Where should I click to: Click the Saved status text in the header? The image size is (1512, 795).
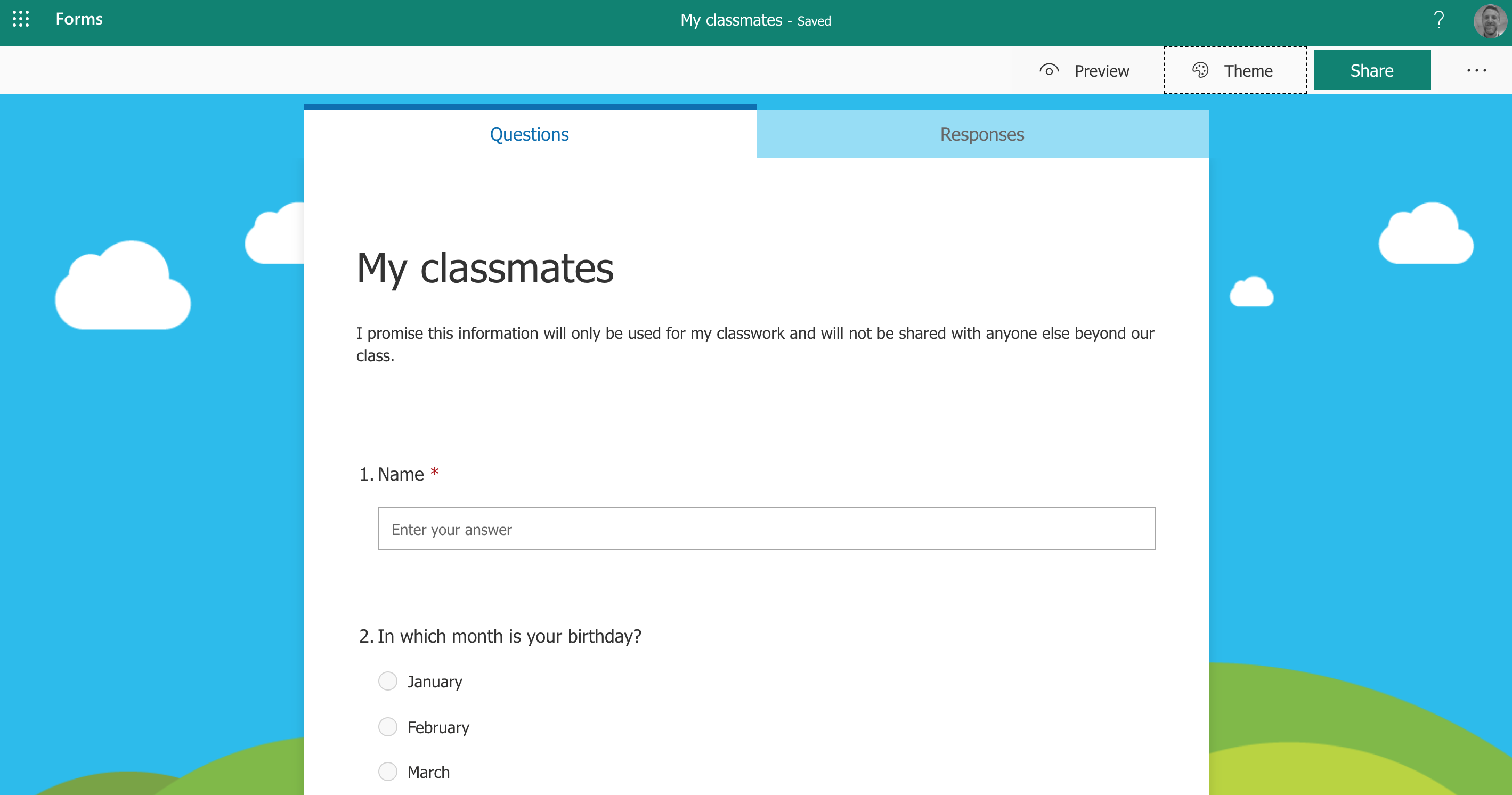coord(814,21)
